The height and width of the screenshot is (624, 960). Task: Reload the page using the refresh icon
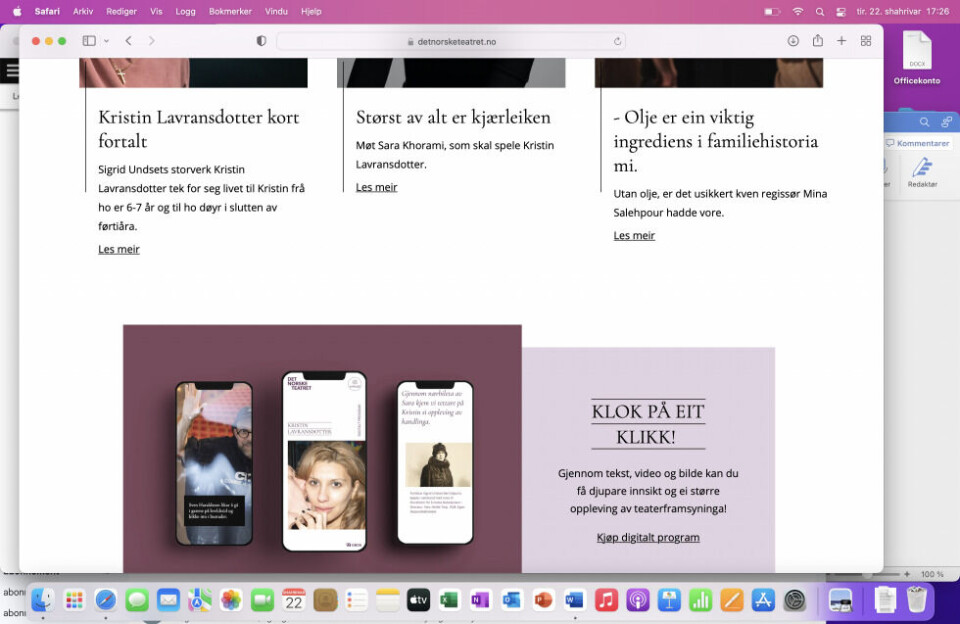click(x=618, y=41)
